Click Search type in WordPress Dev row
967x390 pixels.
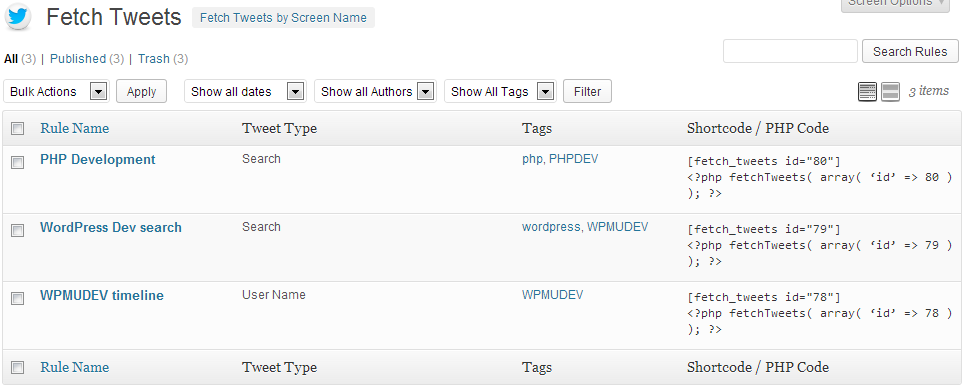[x=261, y=226]
